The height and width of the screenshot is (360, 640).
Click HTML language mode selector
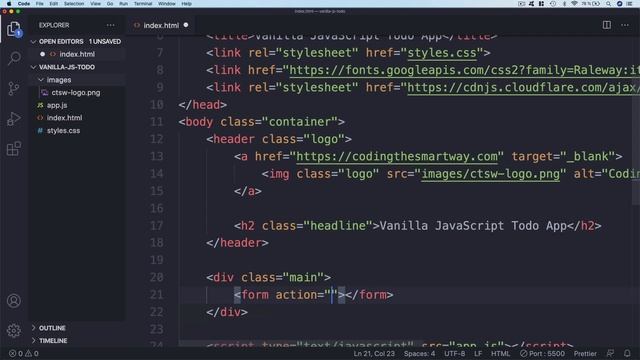[500, 353]
